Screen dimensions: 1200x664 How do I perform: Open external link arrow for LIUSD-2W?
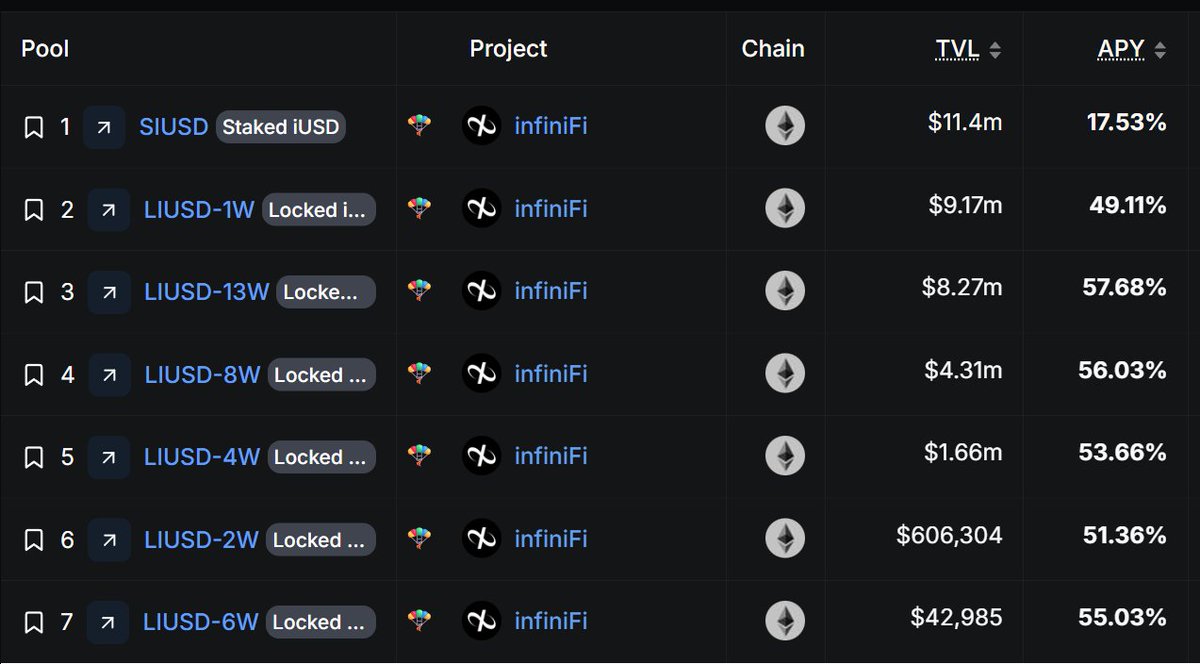[x=109, y=540]
